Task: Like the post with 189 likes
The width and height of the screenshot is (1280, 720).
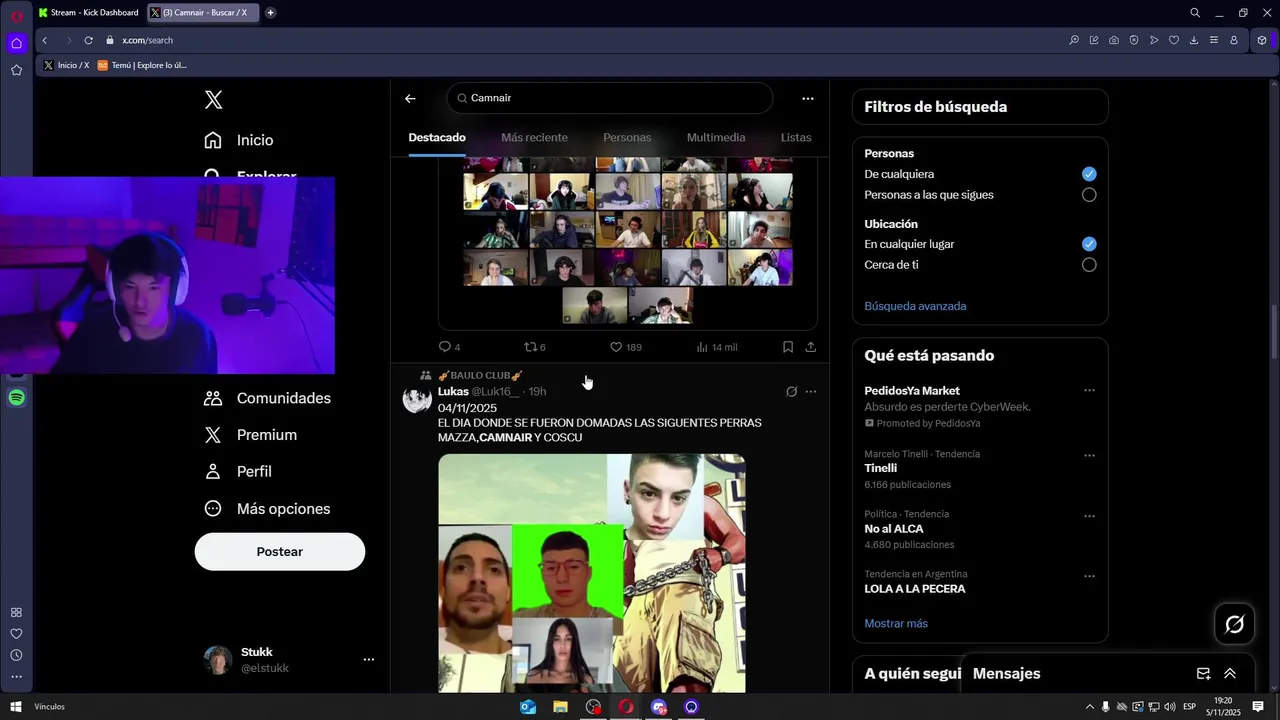Action: pos(626,347)
